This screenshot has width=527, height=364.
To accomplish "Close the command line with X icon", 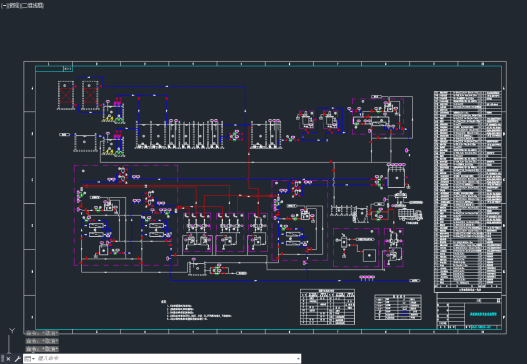I will [8, 359].
